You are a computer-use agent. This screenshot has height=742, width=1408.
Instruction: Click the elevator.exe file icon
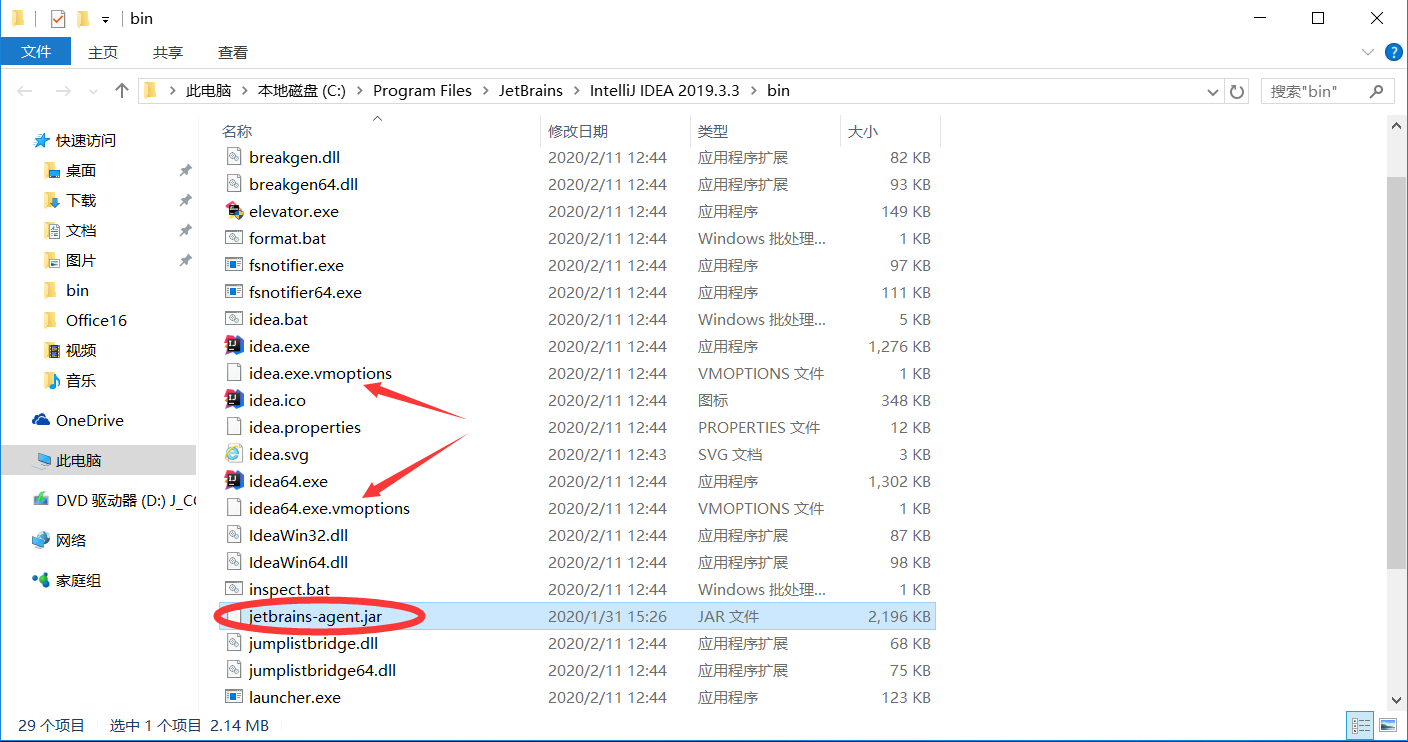pos(234,211)
